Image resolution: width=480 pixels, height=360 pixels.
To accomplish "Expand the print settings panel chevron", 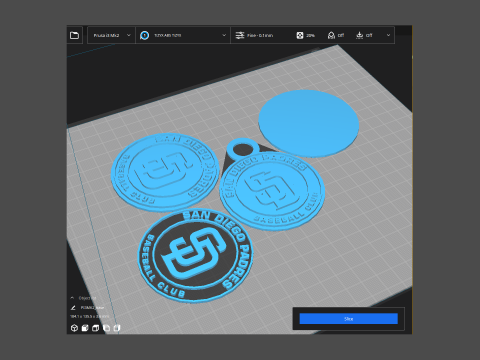I will pyautogui.click(x=388, y=35).
